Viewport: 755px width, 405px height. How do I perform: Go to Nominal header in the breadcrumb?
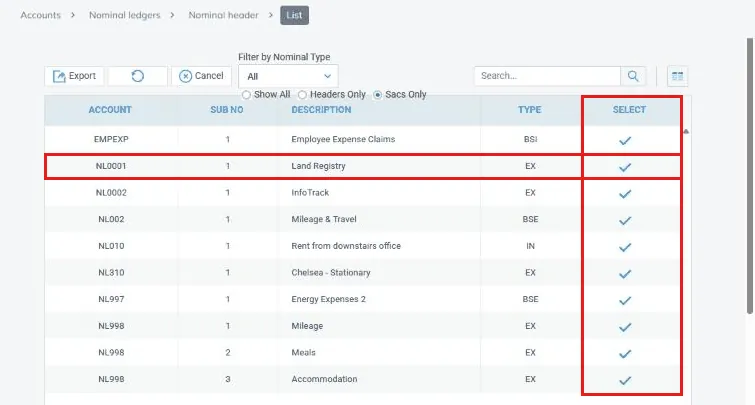coord(223,15)
